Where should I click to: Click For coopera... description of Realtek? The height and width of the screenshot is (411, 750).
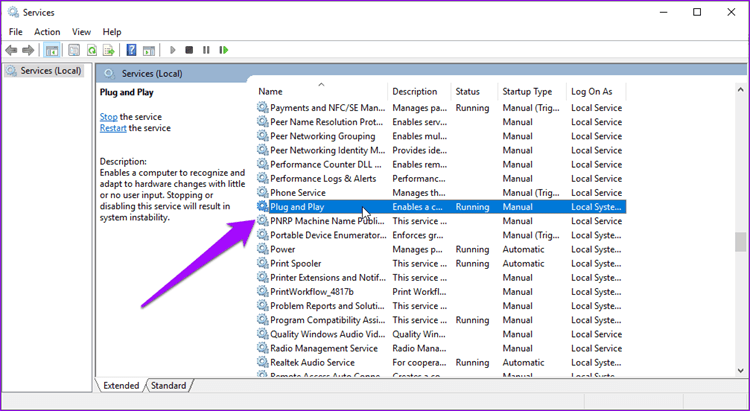click(419, 363)
